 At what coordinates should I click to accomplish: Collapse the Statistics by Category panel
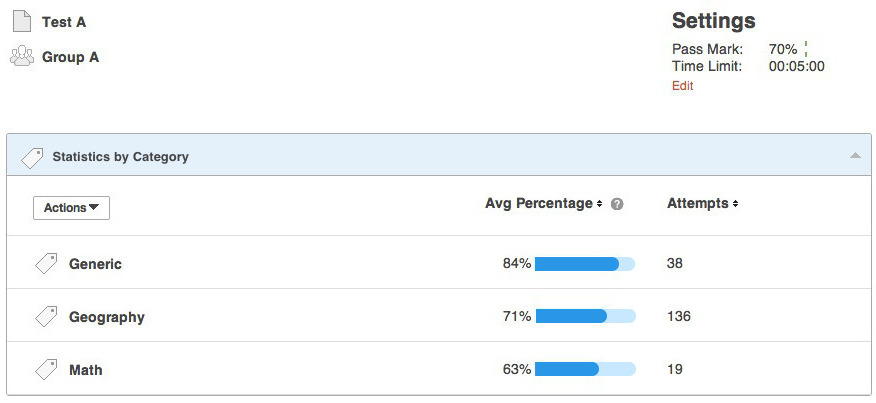pos(855,156)
